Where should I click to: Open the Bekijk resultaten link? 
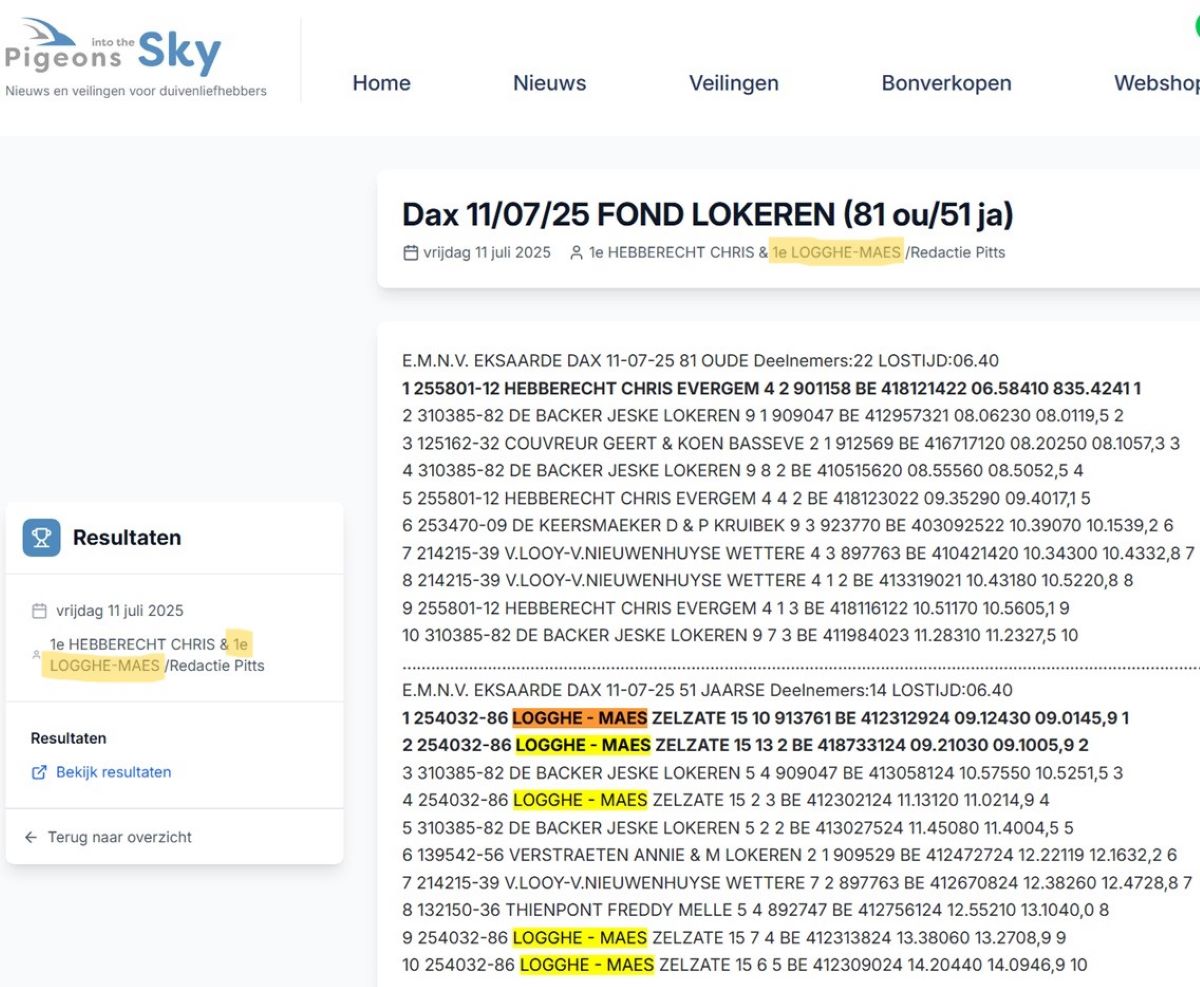coord(113,773)
